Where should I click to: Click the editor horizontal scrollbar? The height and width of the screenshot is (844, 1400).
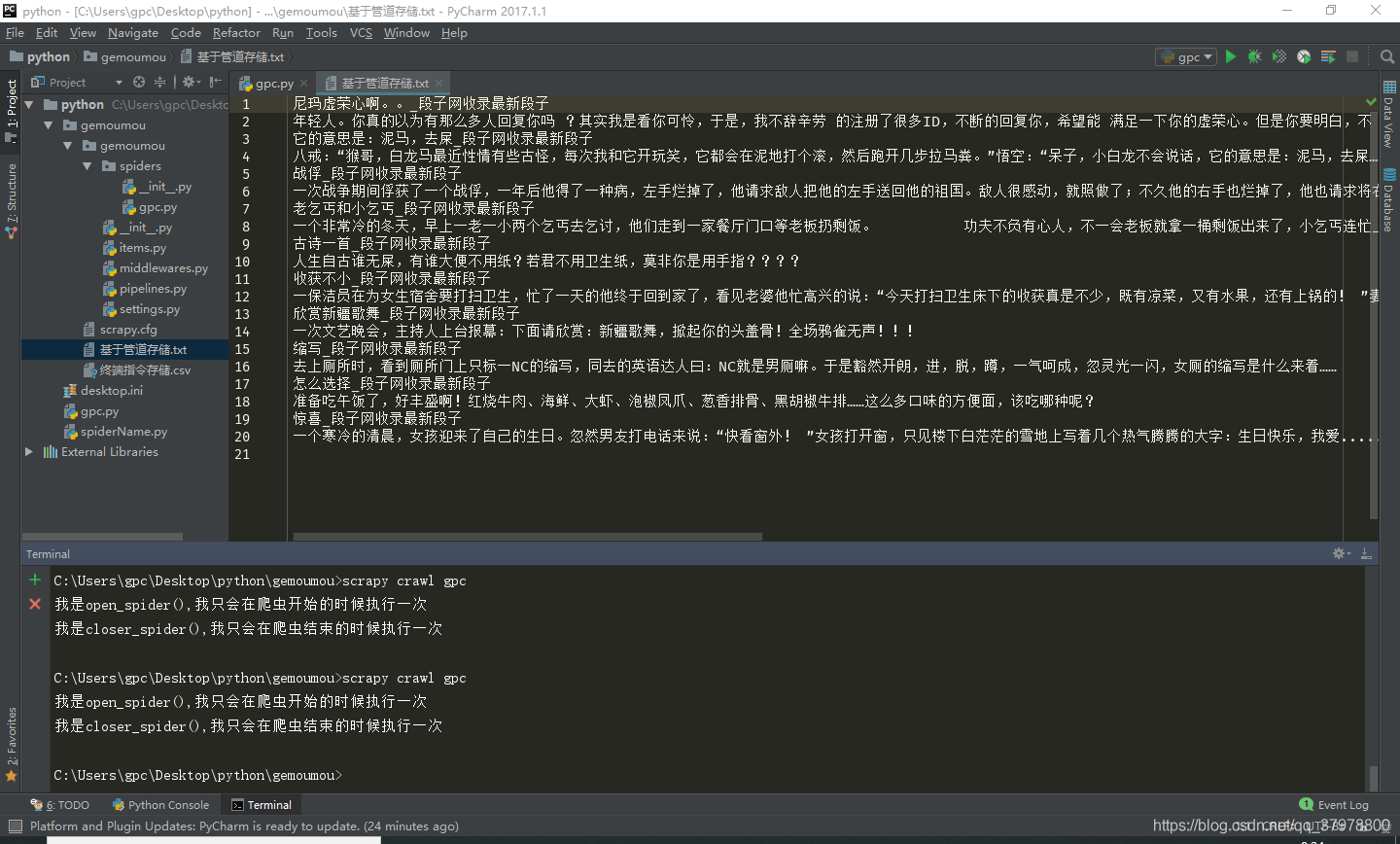[528, 537]
